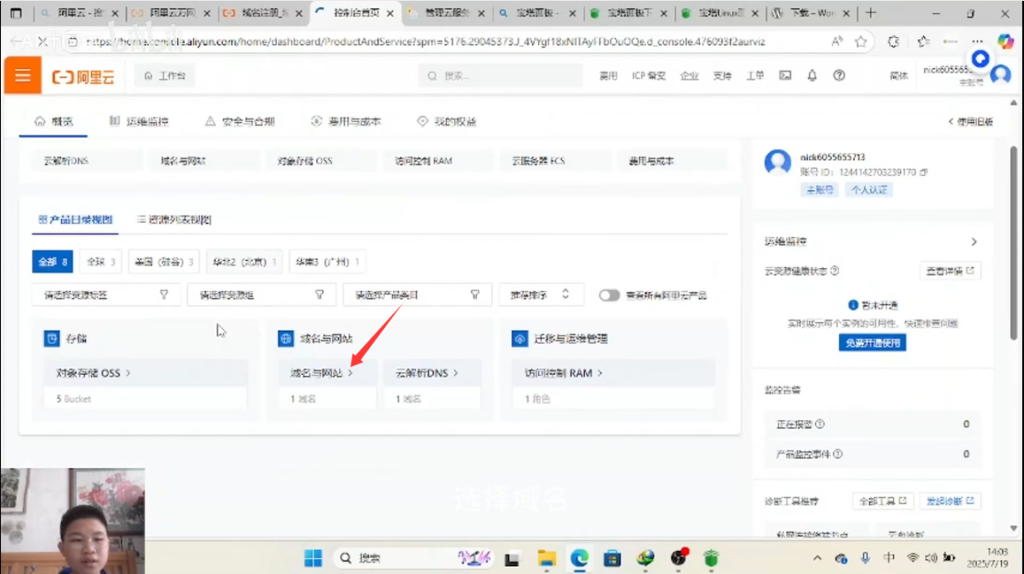Switch to 我的权益 tab
Screen dimensions: 1024x574
447,121
